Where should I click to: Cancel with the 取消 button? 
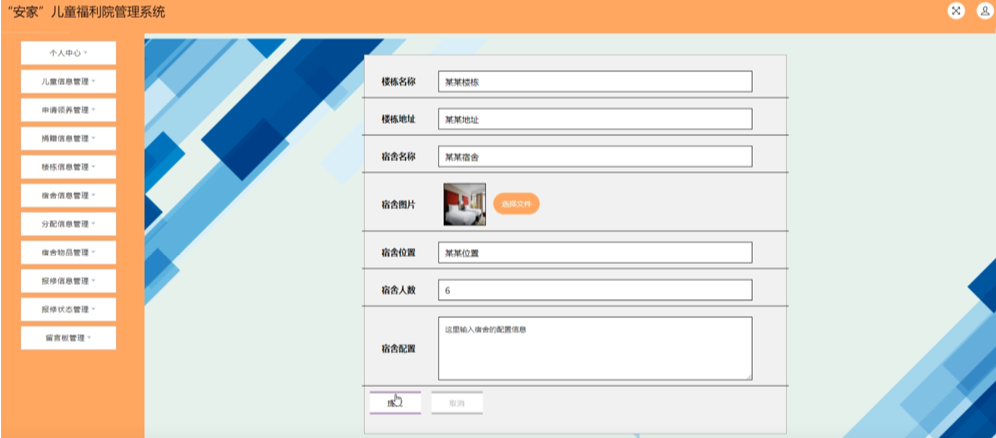click(457, 403)
